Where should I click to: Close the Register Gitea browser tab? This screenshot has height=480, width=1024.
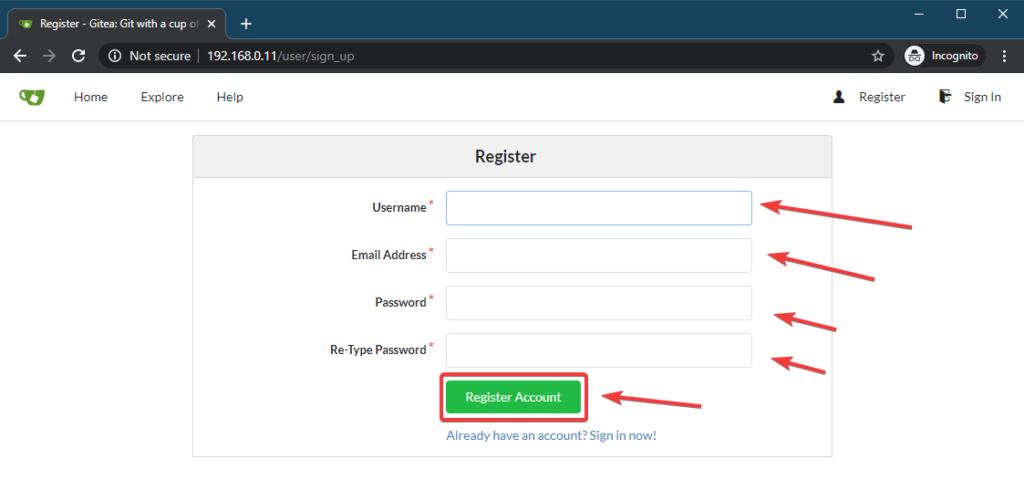pos(211,24)
